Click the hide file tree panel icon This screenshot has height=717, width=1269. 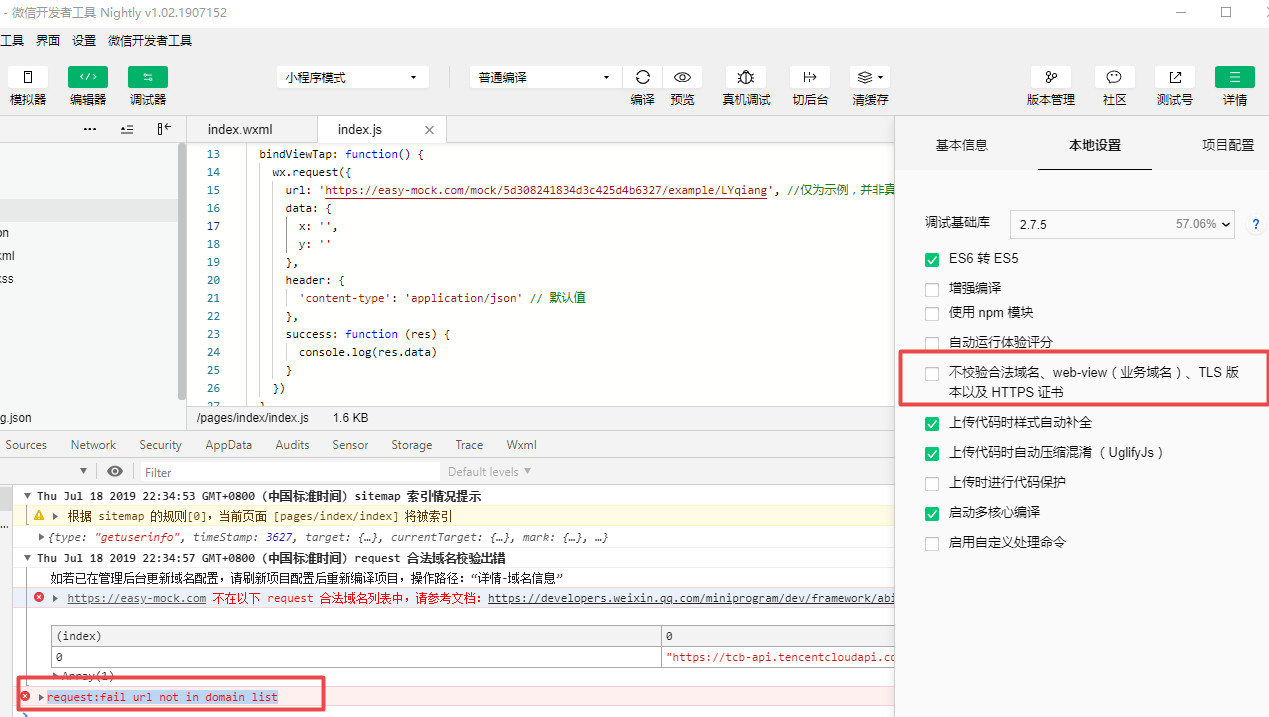pos(164,129)
